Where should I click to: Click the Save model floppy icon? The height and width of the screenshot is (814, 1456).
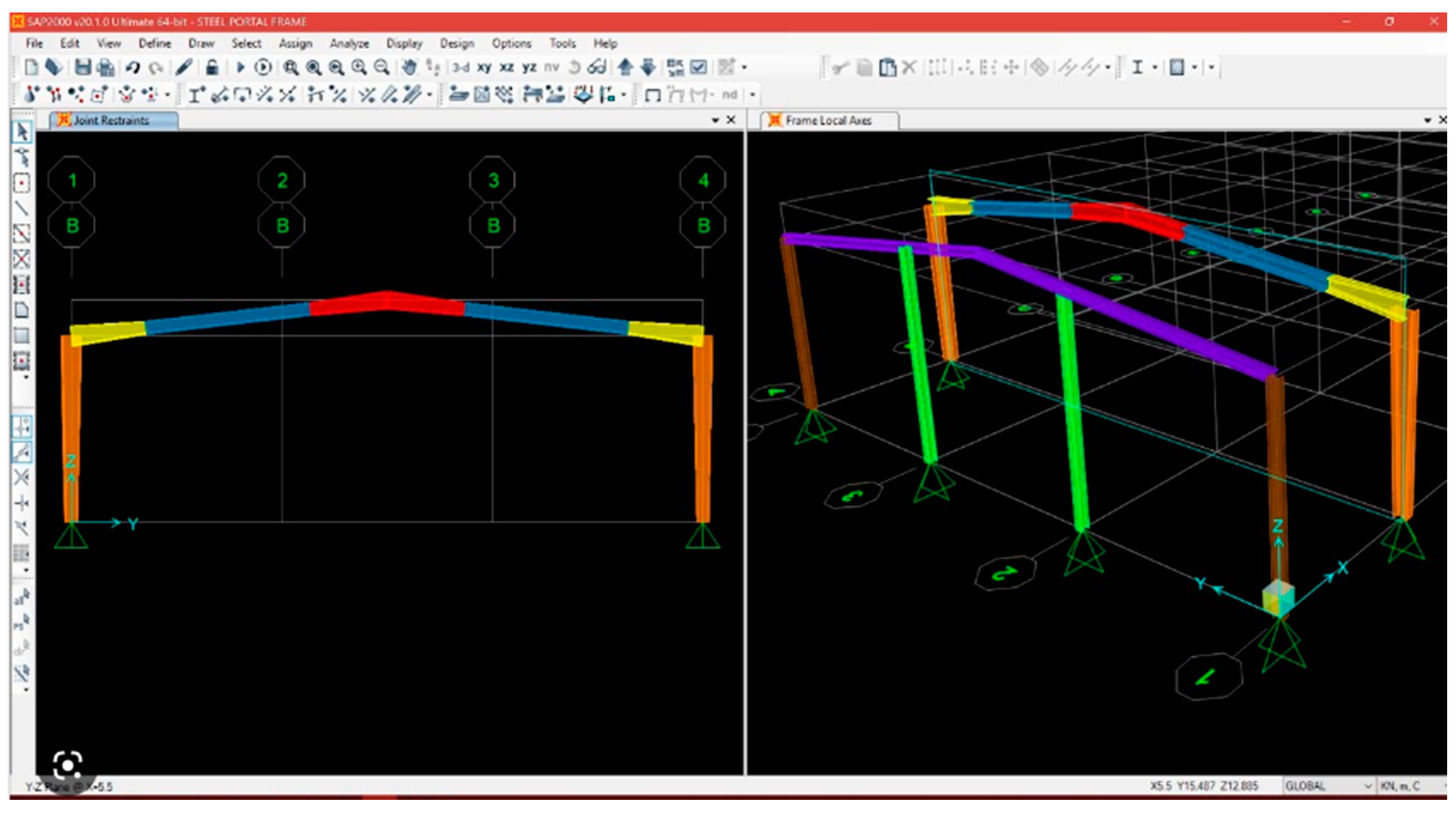tap(83, 68)
